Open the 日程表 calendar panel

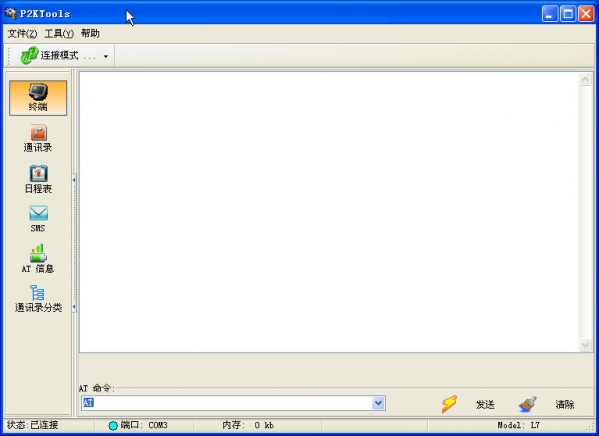[x=38, y=179]
